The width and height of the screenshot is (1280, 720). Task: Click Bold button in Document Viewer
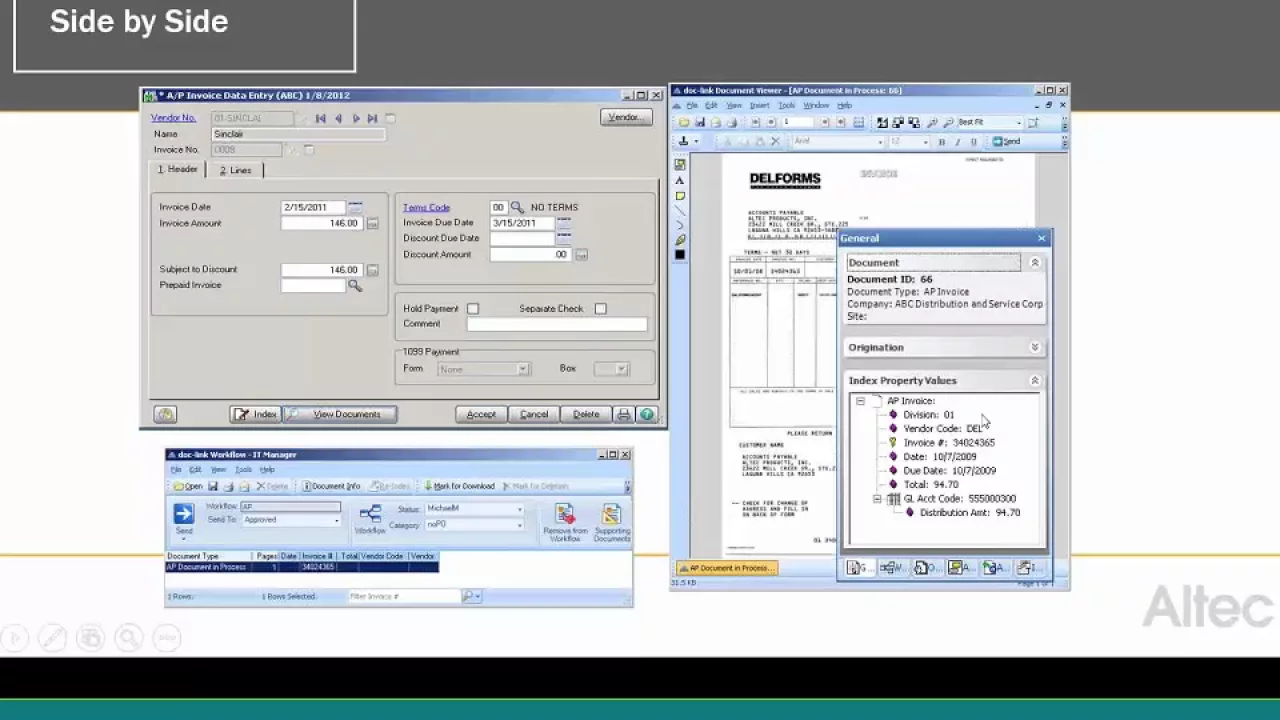pos(941,142)
